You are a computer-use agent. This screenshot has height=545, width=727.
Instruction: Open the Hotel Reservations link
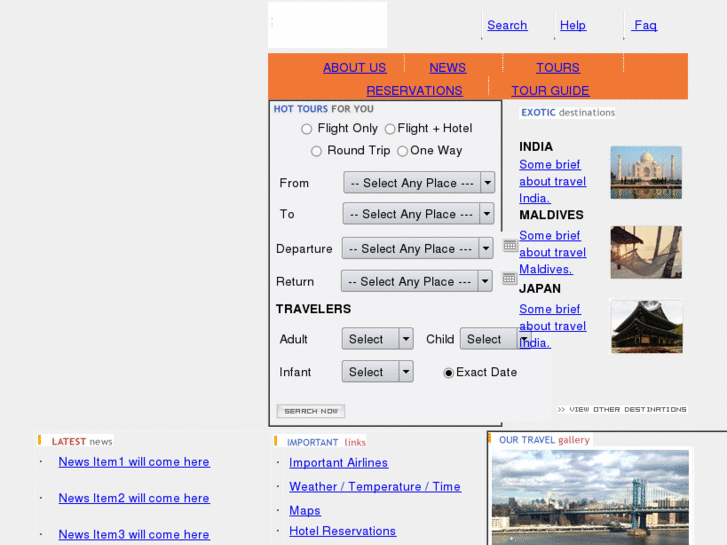tap(343, 531)
